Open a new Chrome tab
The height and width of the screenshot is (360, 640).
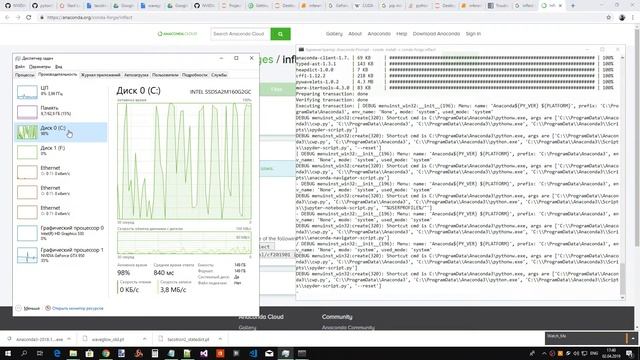tap(573, 6)
